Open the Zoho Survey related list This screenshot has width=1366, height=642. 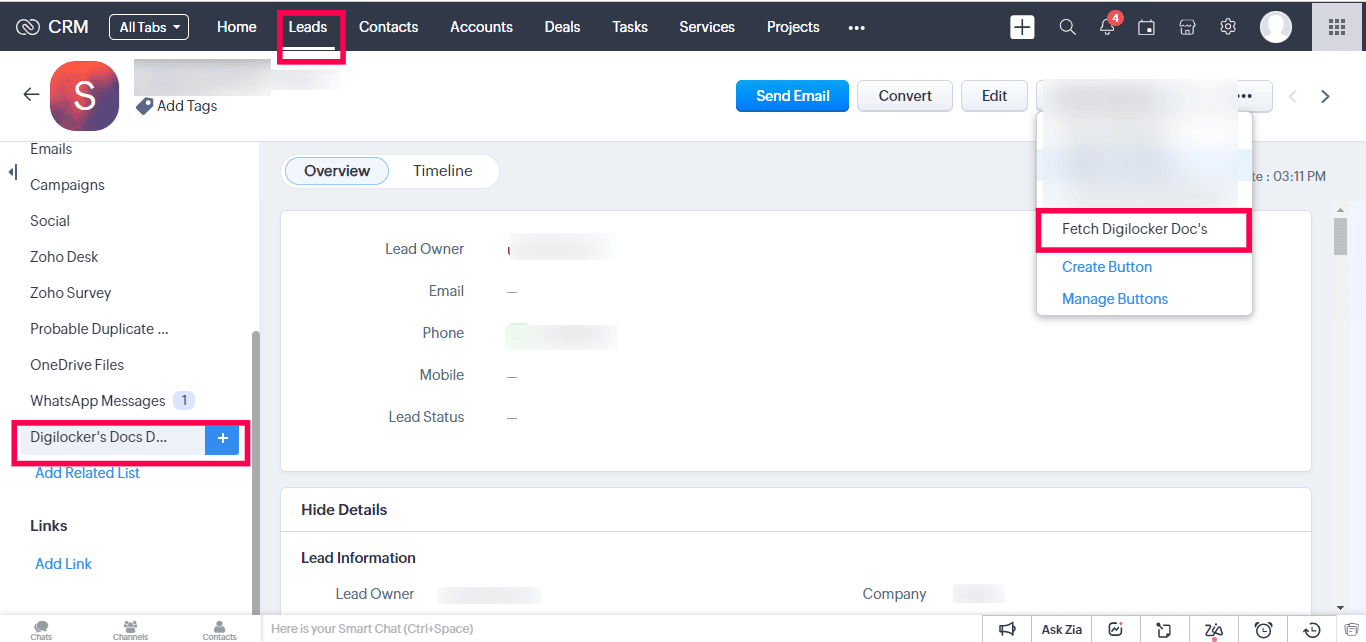[70, 293]
